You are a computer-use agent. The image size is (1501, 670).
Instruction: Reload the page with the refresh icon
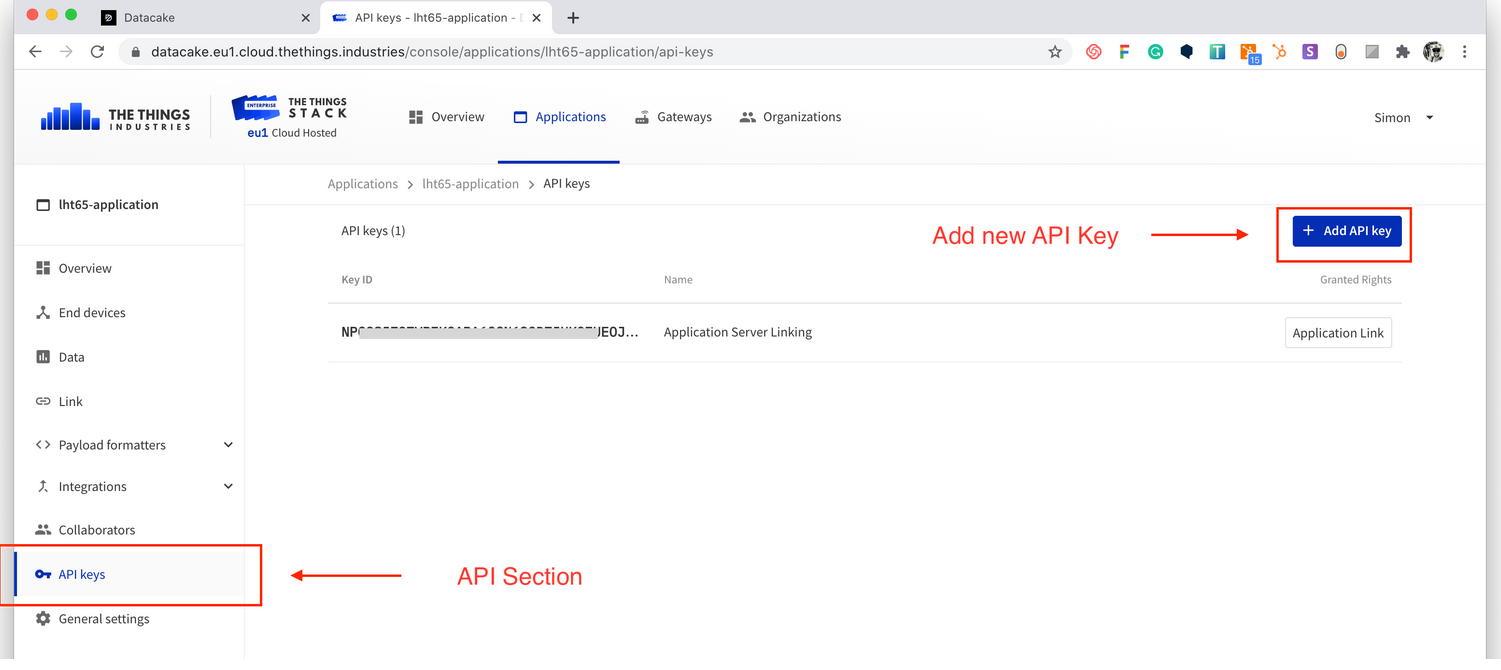coord(97,52)
